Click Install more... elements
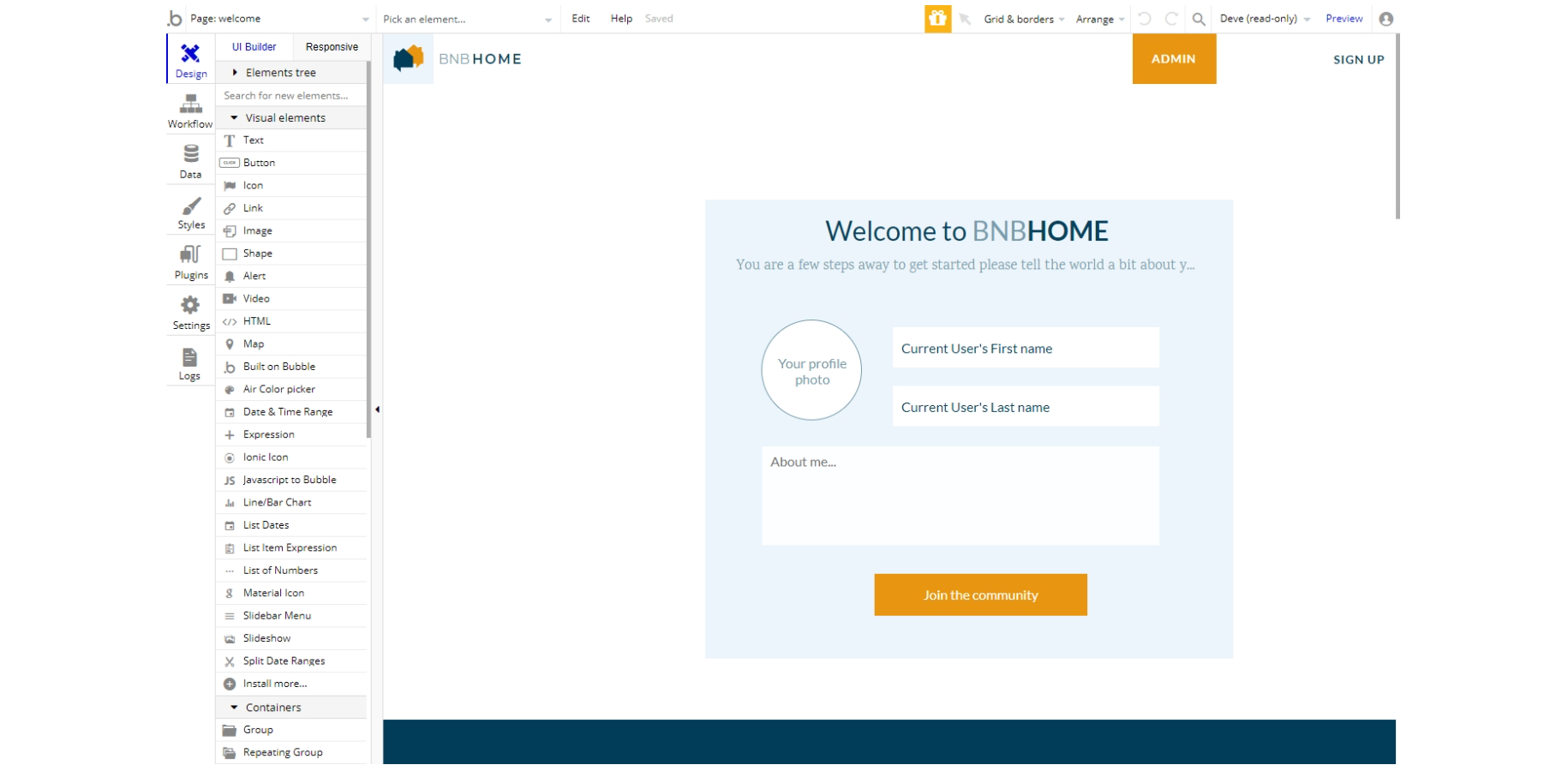 [x=291, y=684]
